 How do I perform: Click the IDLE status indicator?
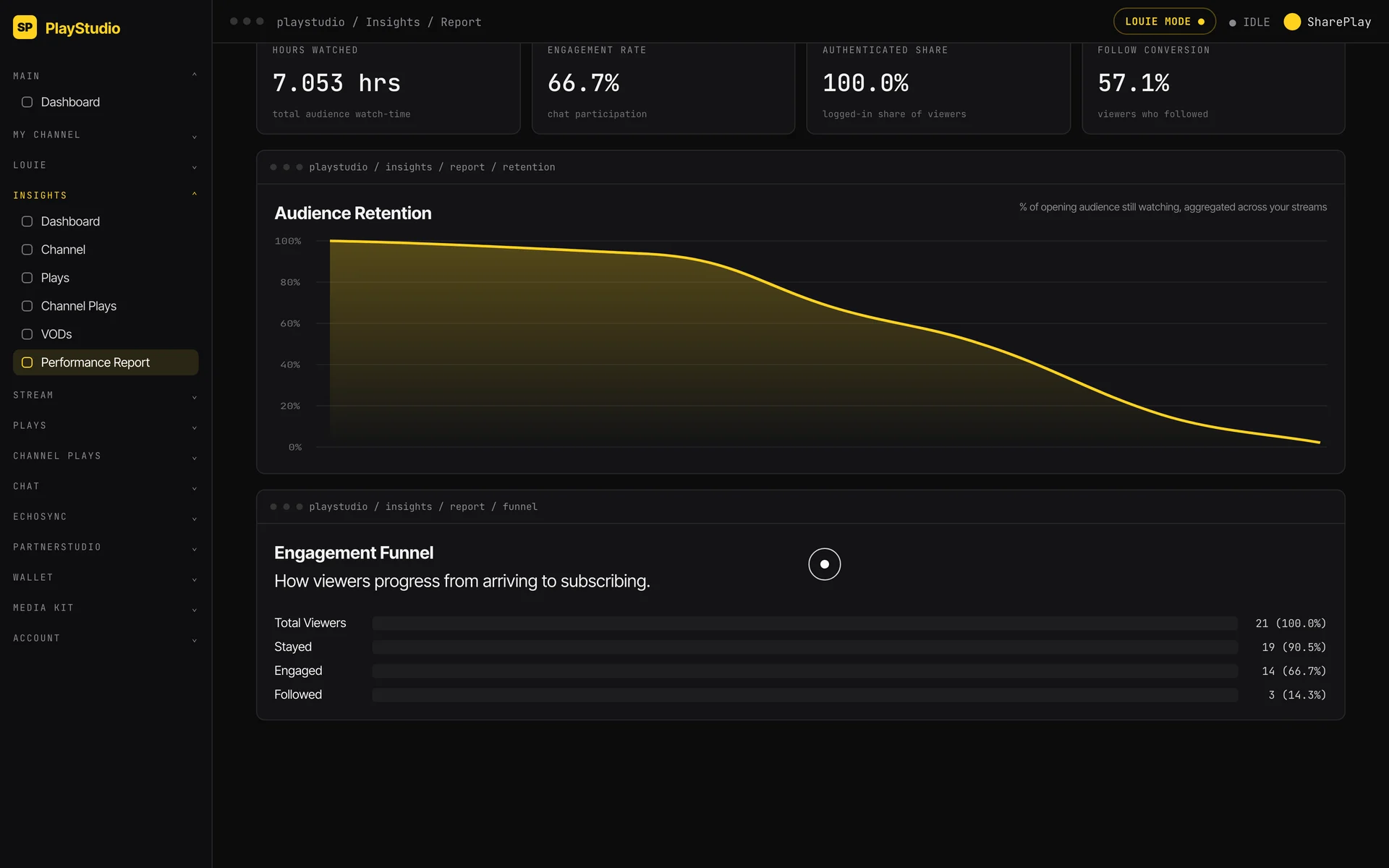1249,22
